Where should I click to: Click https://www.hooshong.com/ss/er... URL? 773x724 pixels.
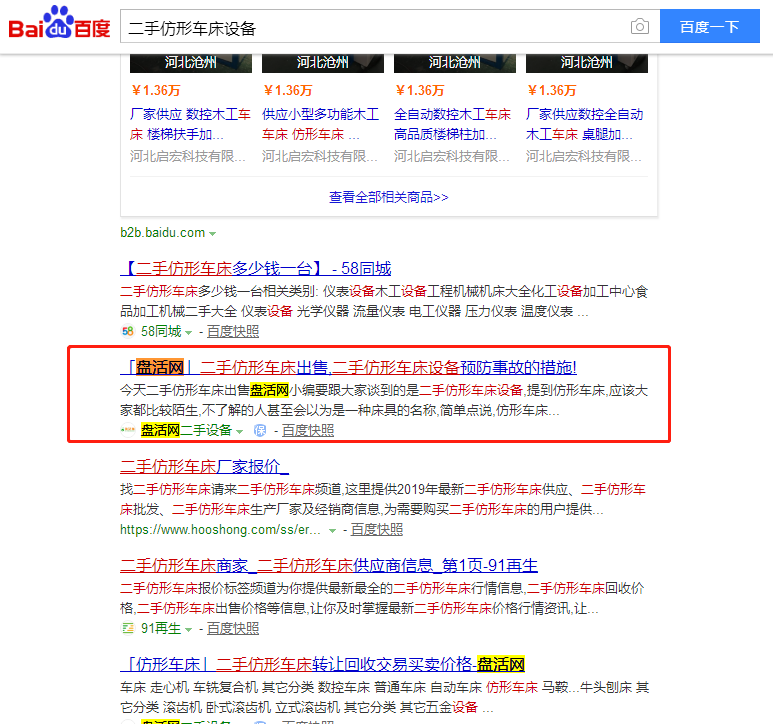point(220,529)
